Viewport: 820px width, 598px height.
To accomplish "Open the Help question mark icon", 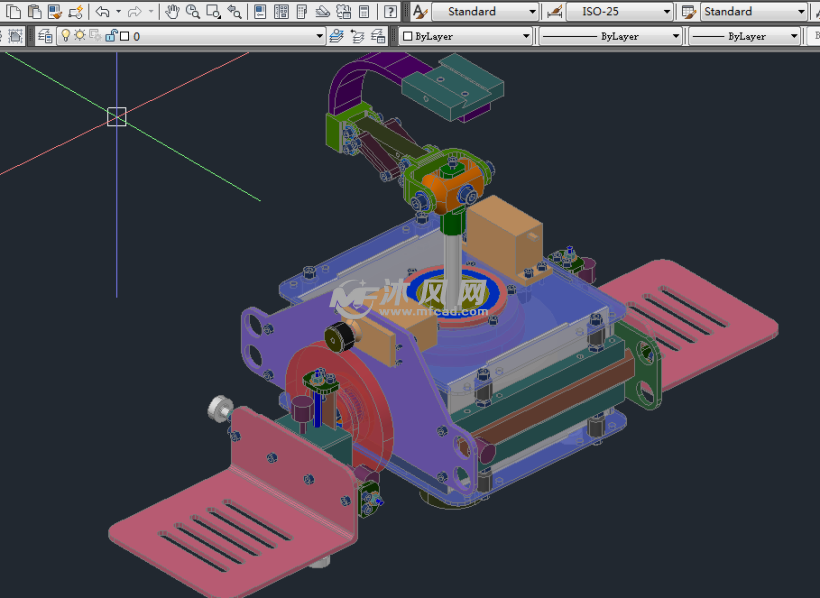I will click(389, 12).
